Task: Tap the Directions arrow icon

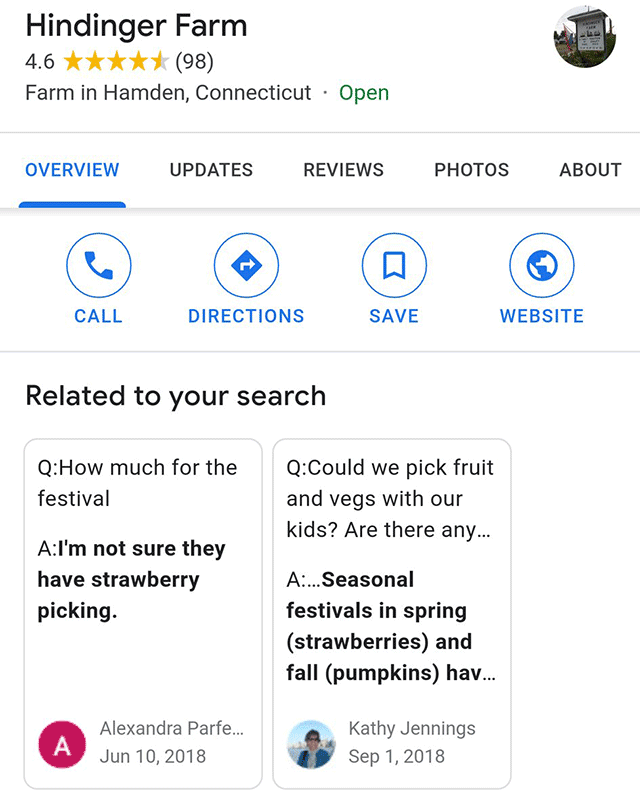Action: 246,266
